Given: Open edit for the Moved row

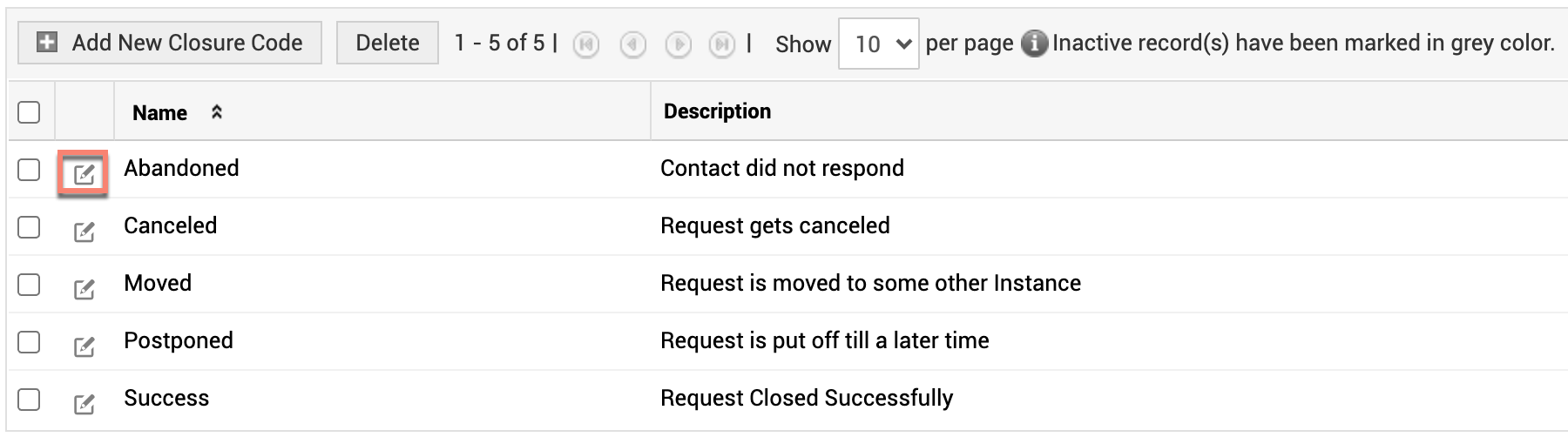Looking at the screenshot, I should (84, 289).
